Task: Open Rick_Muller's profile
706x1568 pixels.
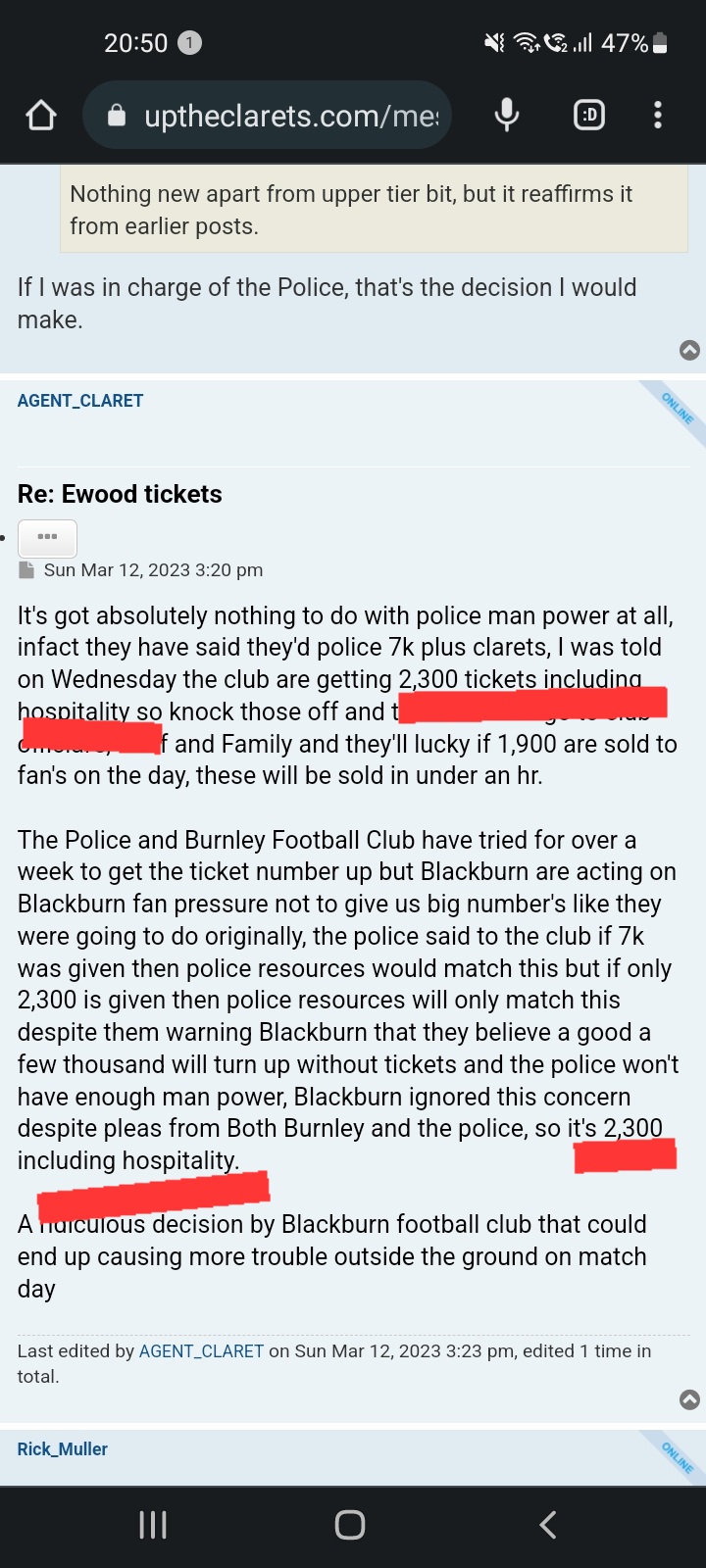Action: (63, 1449)
